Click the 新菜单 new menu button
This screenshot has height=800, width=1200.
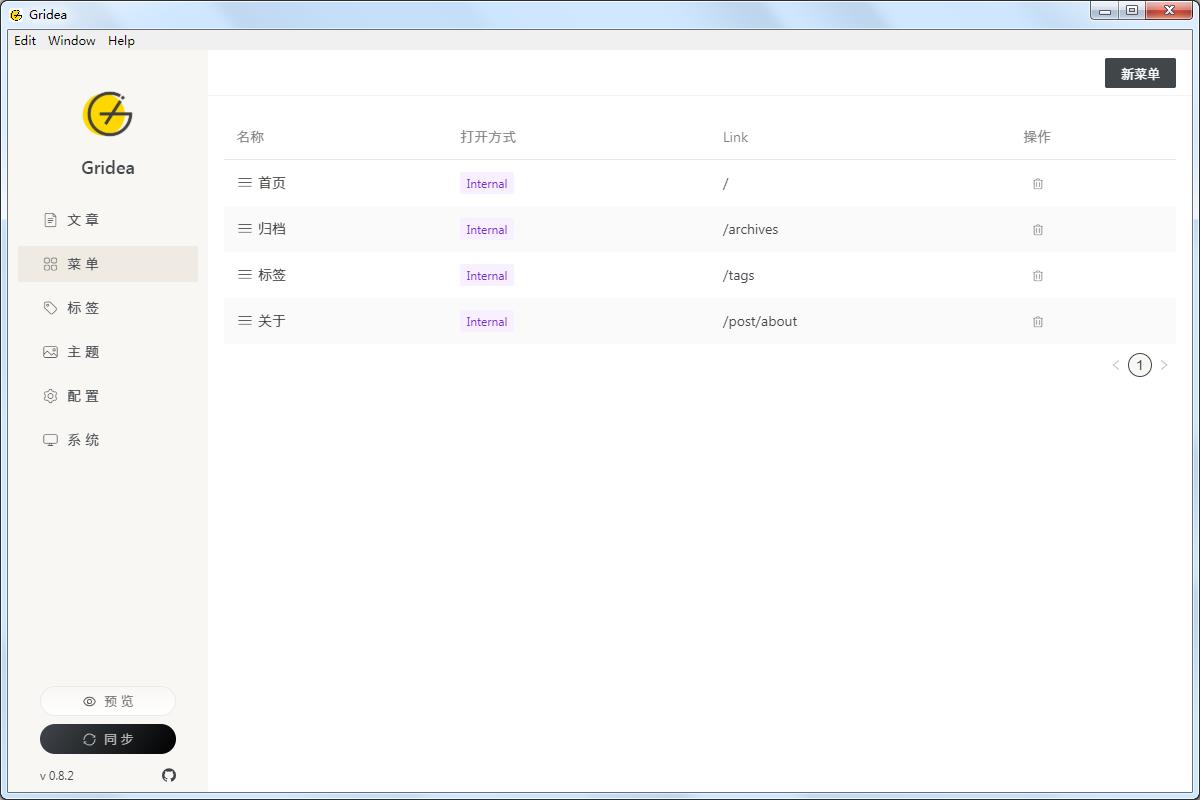(1140, 74)
